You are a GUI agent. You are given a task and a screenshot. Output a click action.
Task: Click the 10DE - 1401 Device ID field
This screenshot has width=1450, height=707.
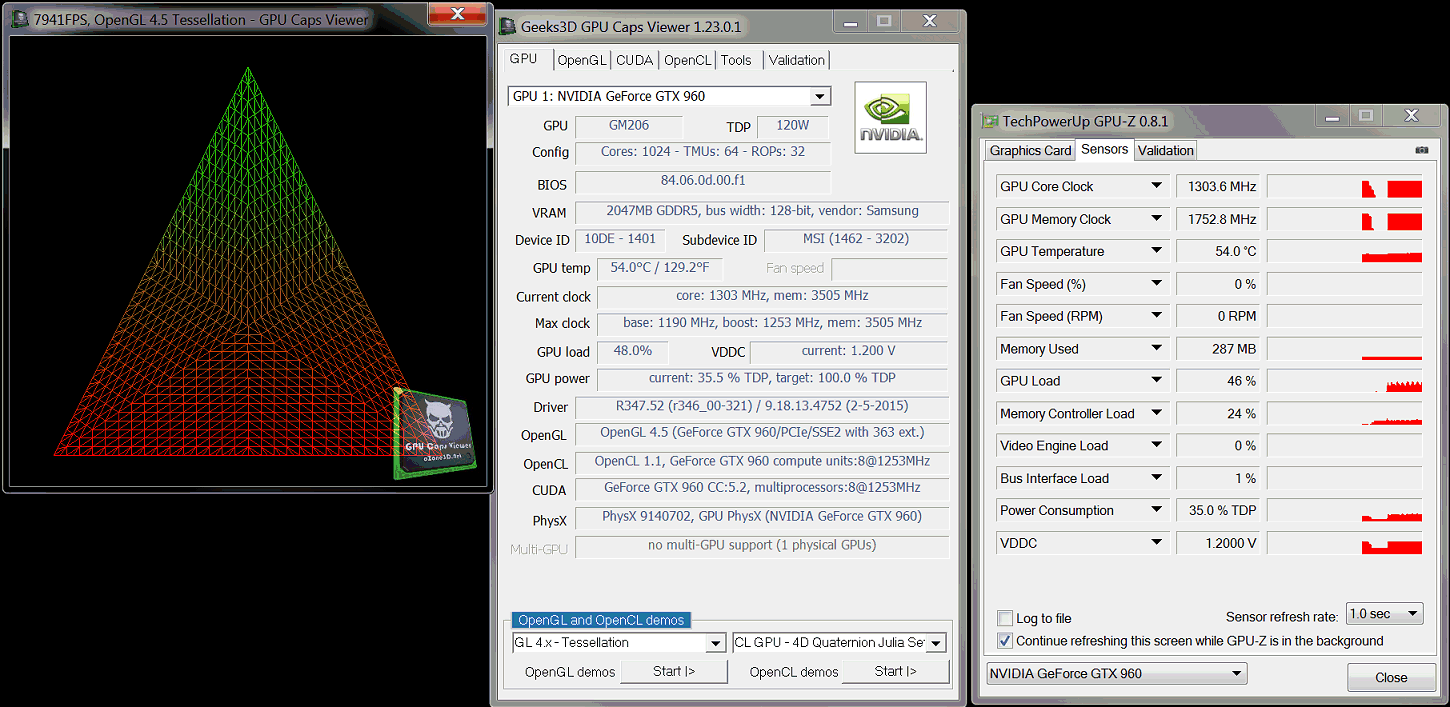click(x=620, y=240)
